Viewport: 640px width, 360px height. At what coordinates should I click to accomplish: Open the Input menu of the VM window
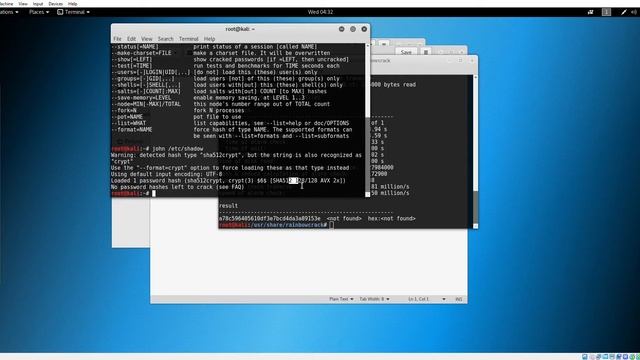(38, 4)
